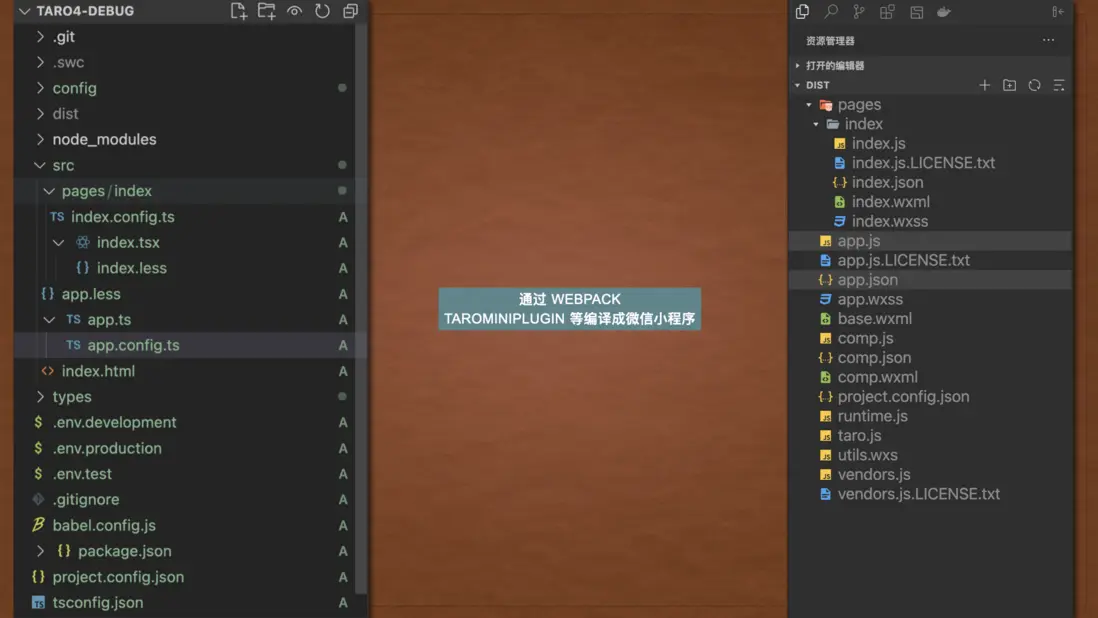Open the Save-like project icon beside Extensions
Screen dimensions: 1098x618
coord(916,12)
